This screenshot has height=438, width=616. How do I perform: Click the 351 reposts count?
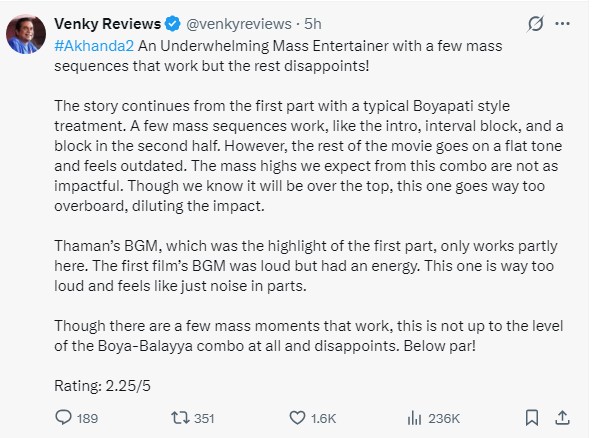click(206, 415)
